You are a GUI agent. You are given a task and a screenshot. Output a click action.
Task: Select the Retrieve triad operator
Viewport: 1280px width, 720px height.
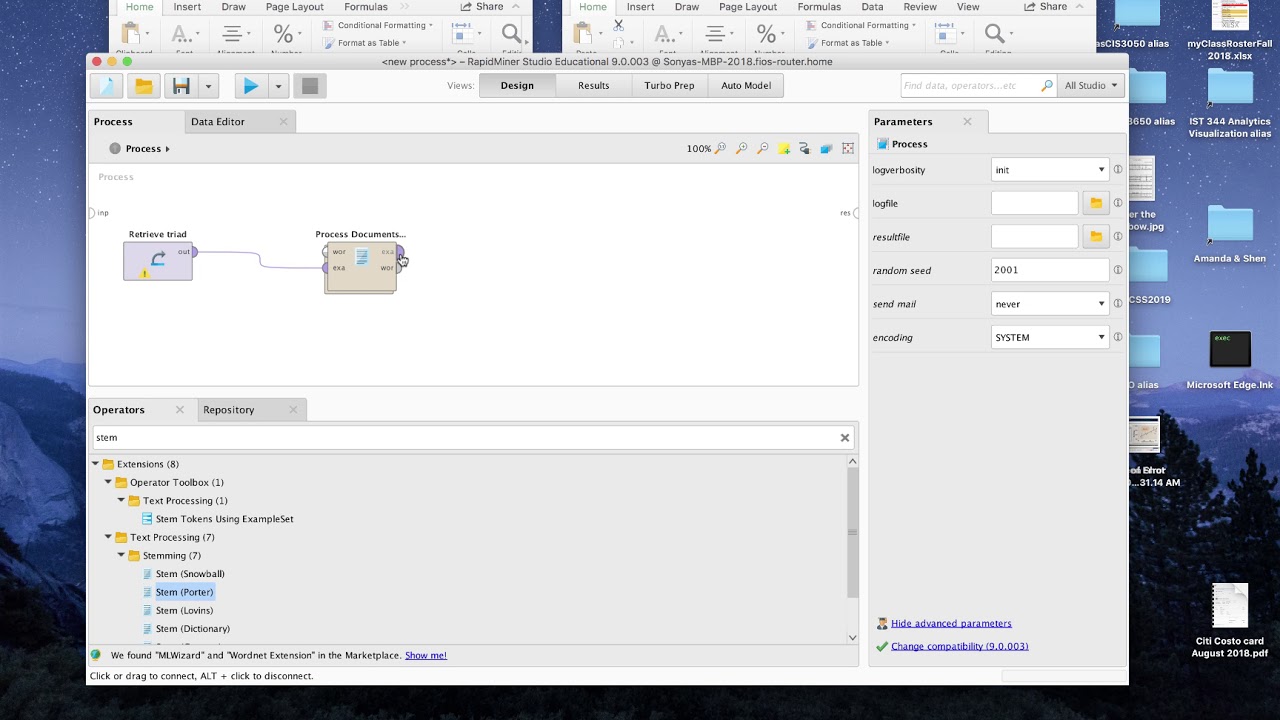coord(158,261)
